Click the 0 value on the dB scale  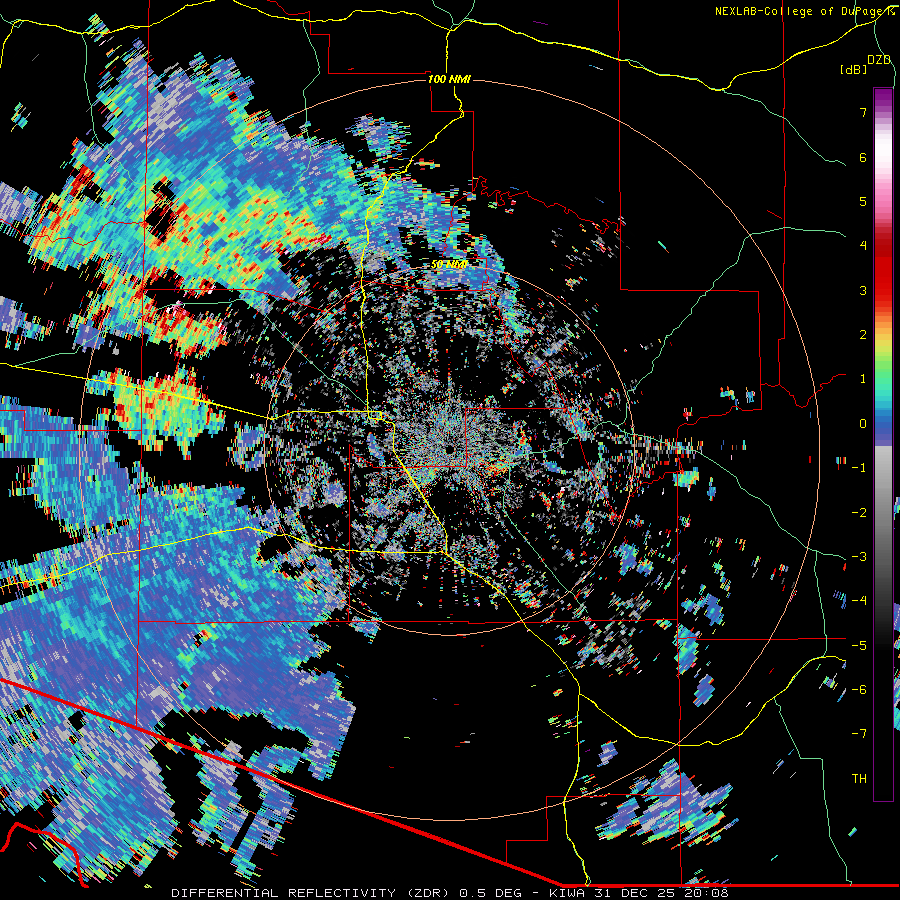click(863, 424)
